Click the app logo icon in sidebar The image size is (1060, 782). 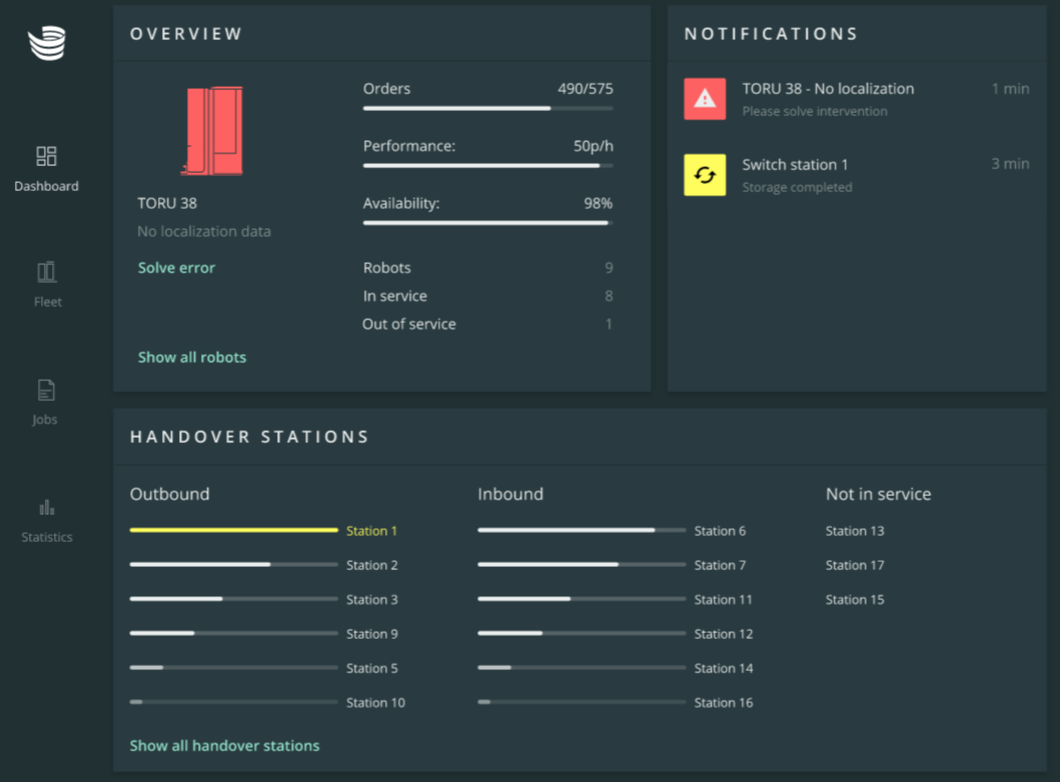47,44
